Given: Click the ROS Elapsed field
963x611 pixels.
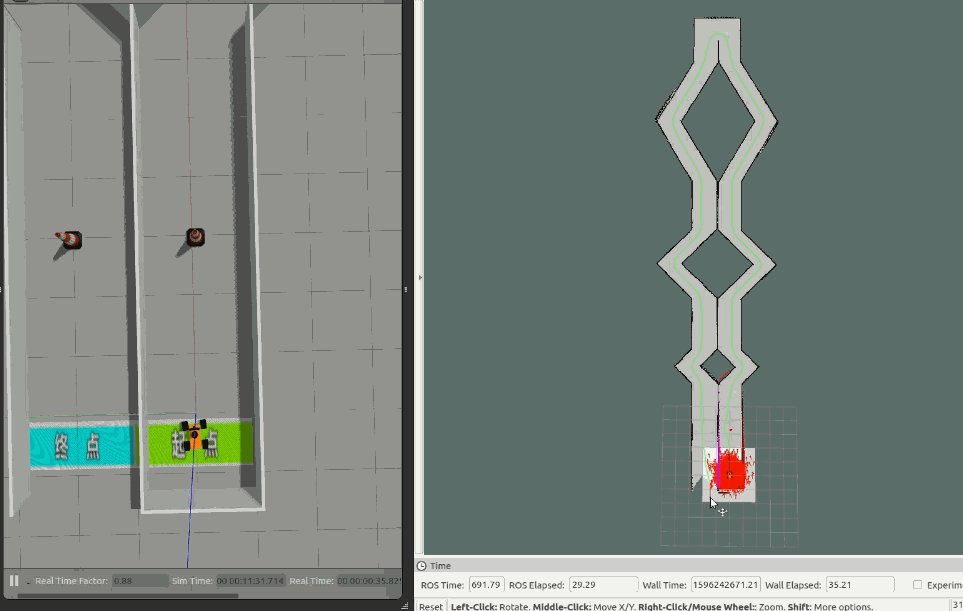Looking at the screenshot, I should click(603, 585).
